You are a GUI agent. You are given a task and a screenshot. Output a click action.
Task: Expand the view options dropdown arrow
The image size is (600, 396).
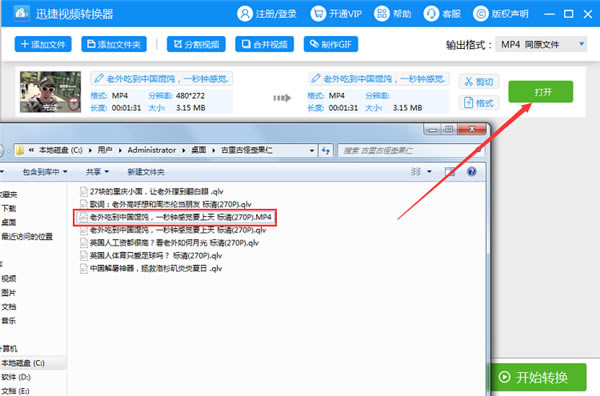point(429,172)
